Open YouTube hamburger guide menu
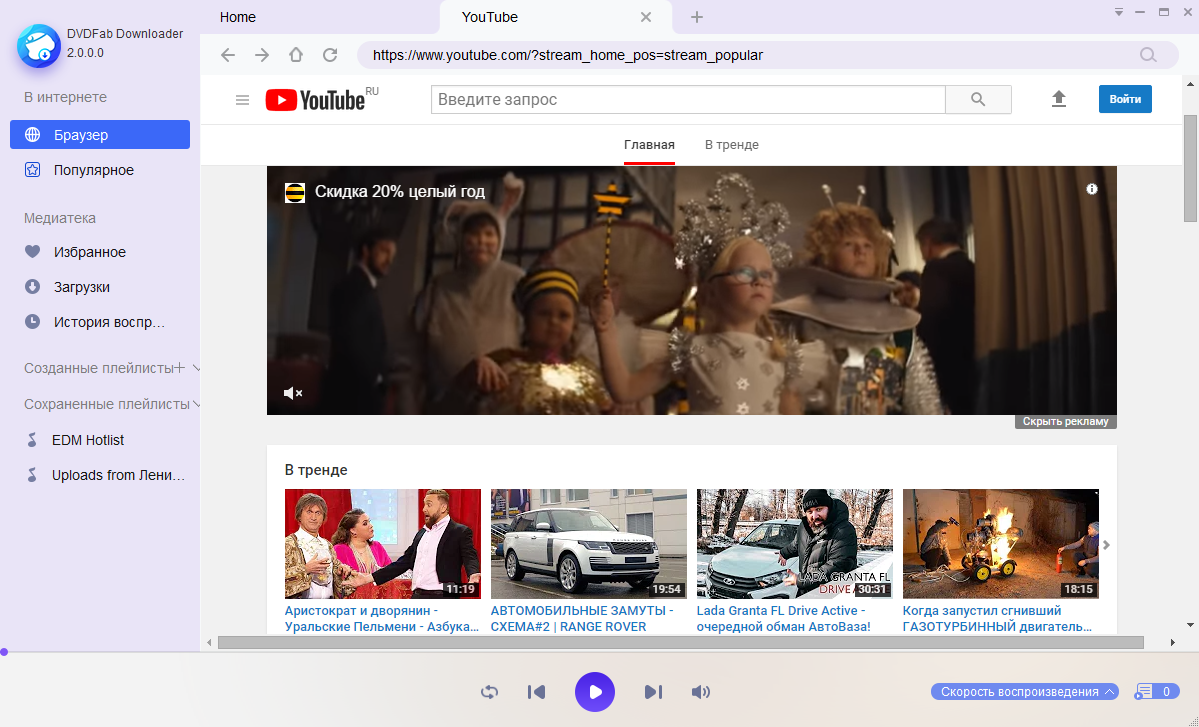 242,100
